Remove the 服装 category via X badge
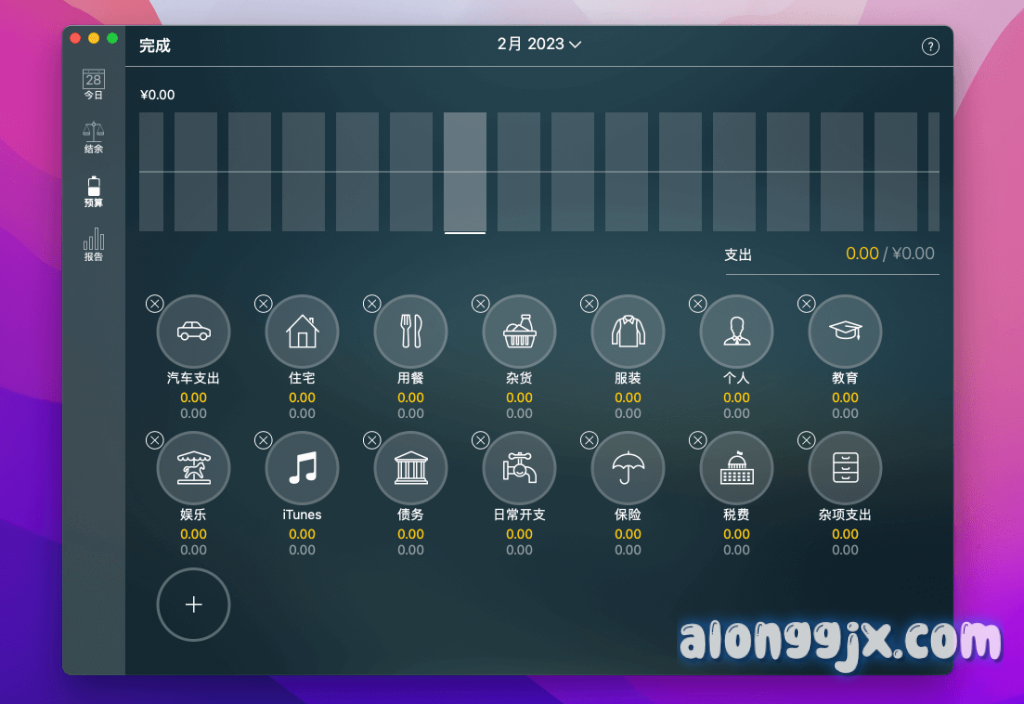This screenshot has height=704, width=1024. click(589, 303)
